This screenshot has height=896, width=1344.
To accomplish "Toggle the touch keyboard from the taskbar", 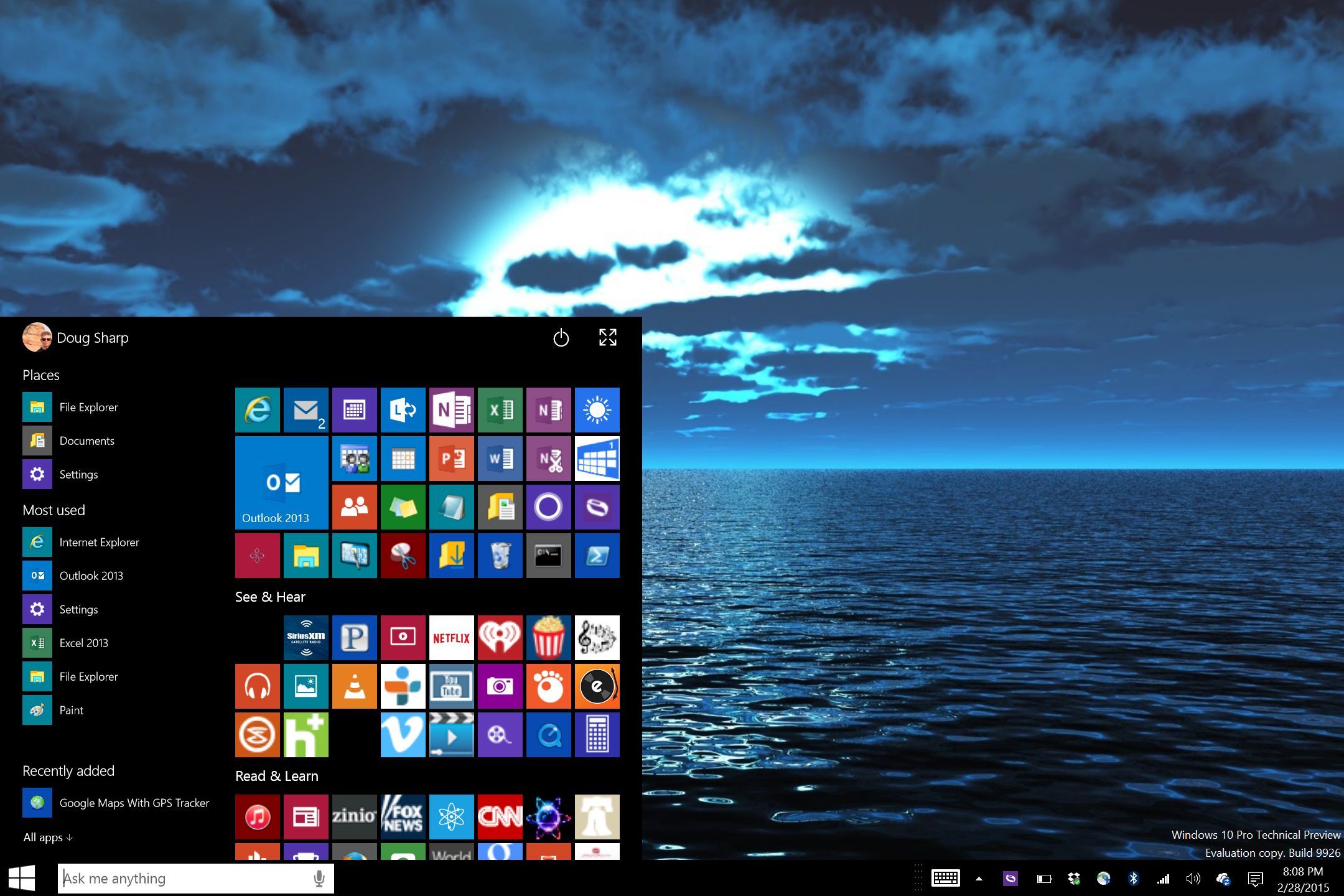I will click(945, 879).
